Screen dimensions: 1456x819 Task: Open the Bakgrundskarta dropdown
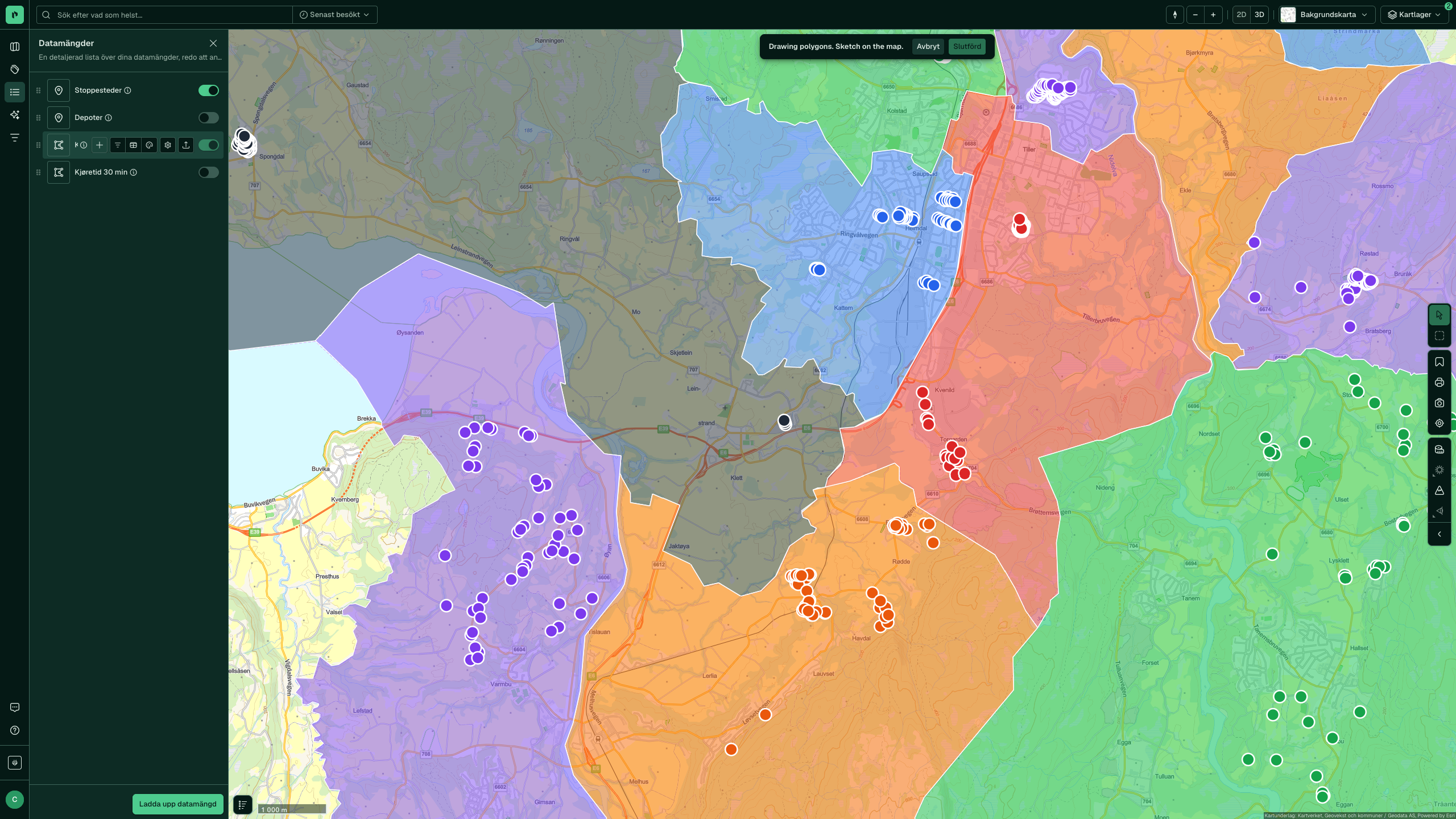[1327, 15]
